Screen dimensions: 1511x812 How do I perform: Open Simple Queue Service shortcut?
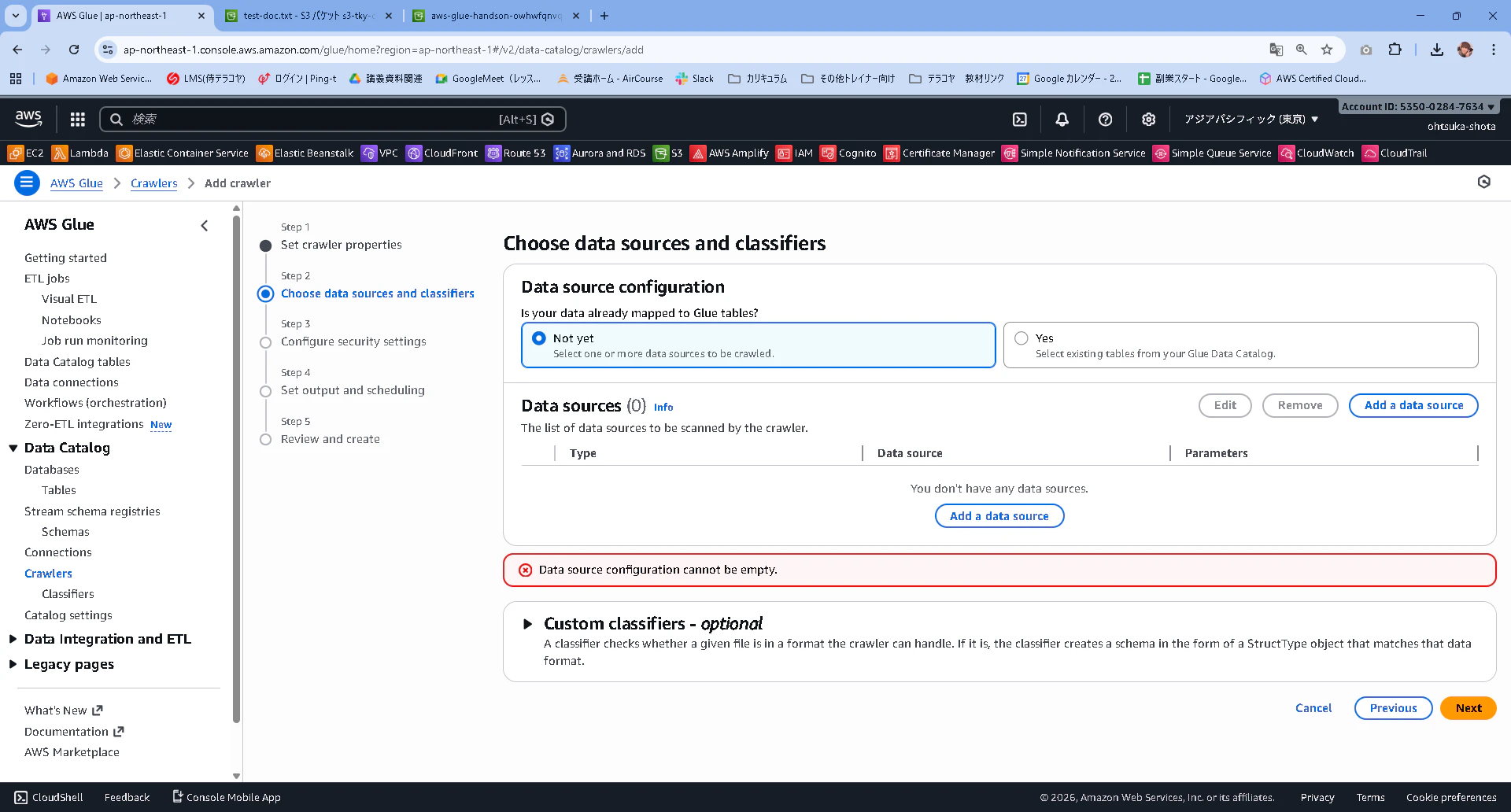[x=1213, y=153]
